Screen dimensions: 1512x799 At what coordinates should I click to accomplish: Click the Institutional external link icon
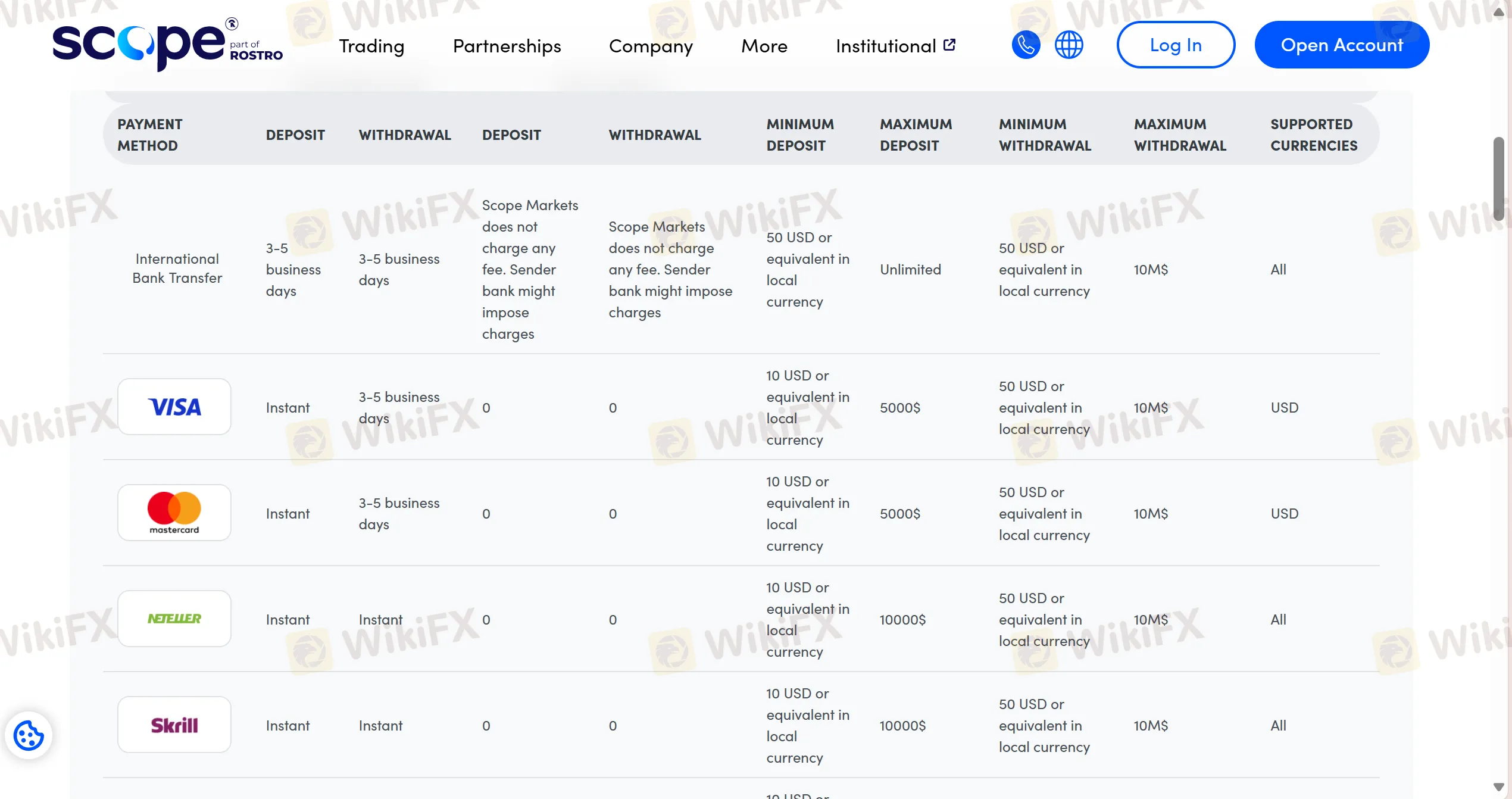950,45
